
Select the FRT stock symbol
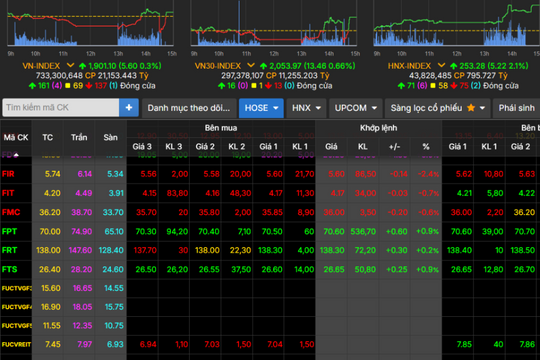click(9, 250)
